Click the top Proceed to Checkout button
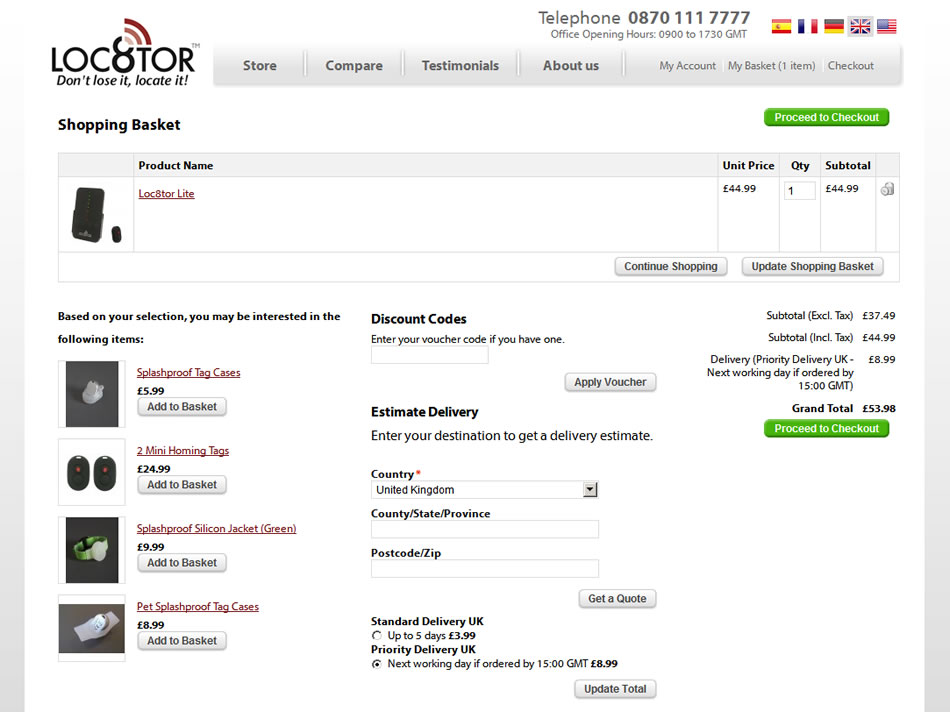The width and height of the screenshot is (950, 712). [x=826, y=118]
